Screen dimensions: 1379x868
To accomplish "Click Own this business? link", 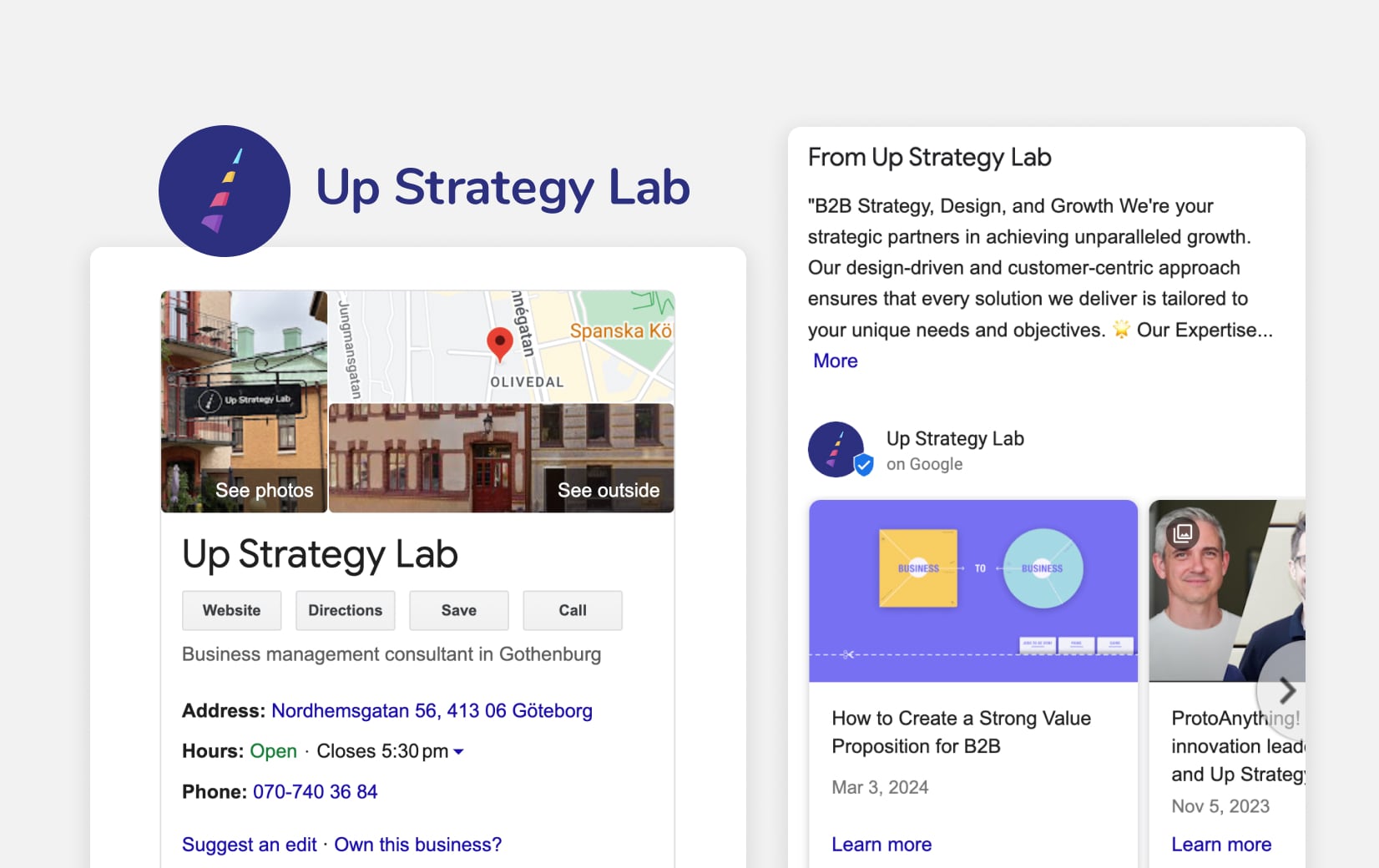I will click(418, 845).
